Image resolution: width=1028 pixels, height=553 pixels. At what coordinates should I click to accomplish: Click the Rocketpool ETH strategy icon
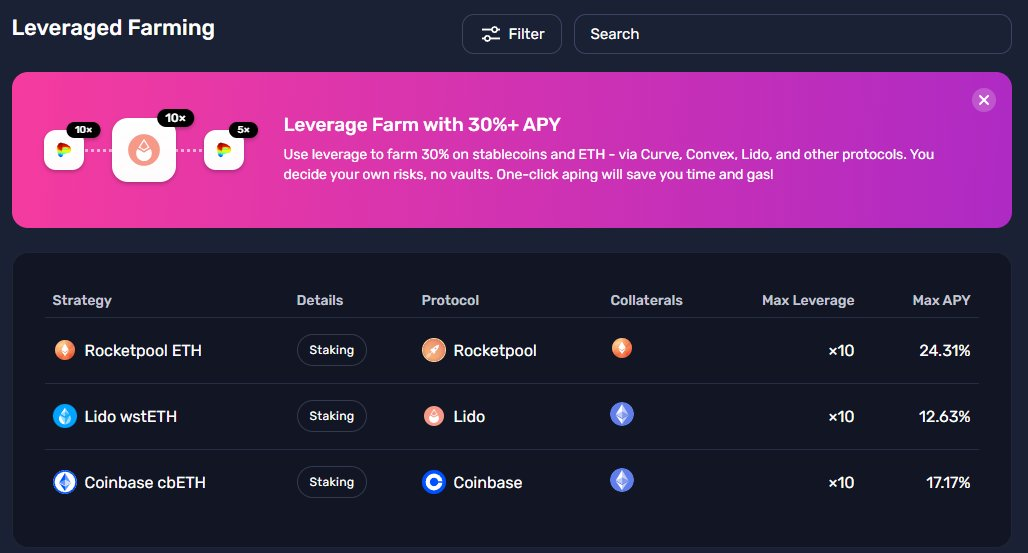tap(65, 350)
